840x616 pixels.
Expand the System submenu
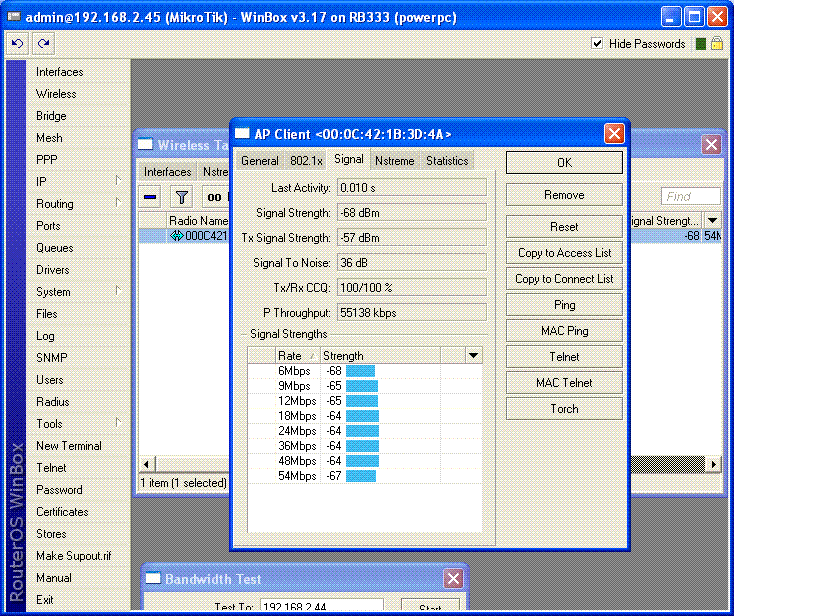tap(118, 290)
